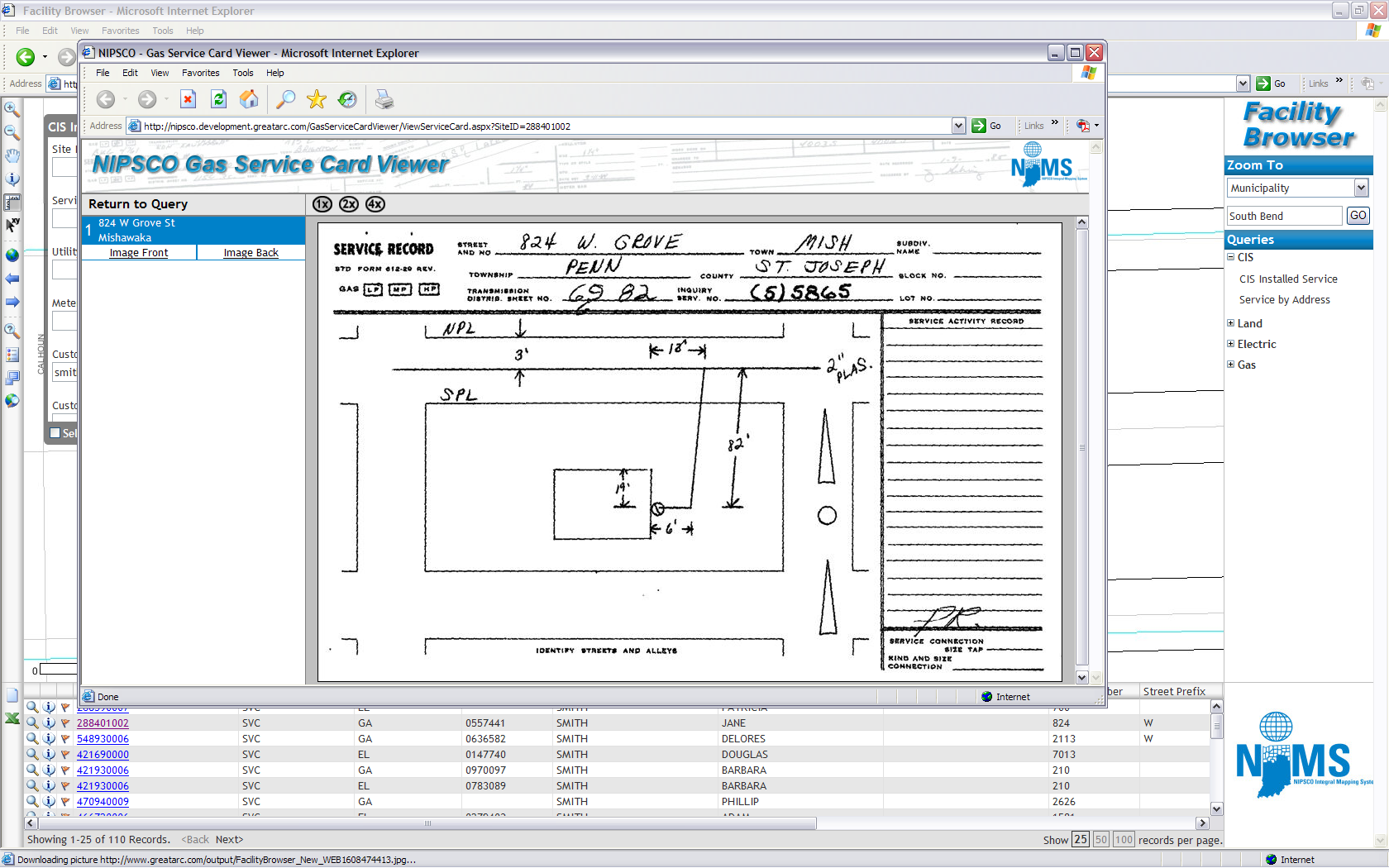Click the Refresh icon in Card Viewer toolbar

tap(218, 100)
